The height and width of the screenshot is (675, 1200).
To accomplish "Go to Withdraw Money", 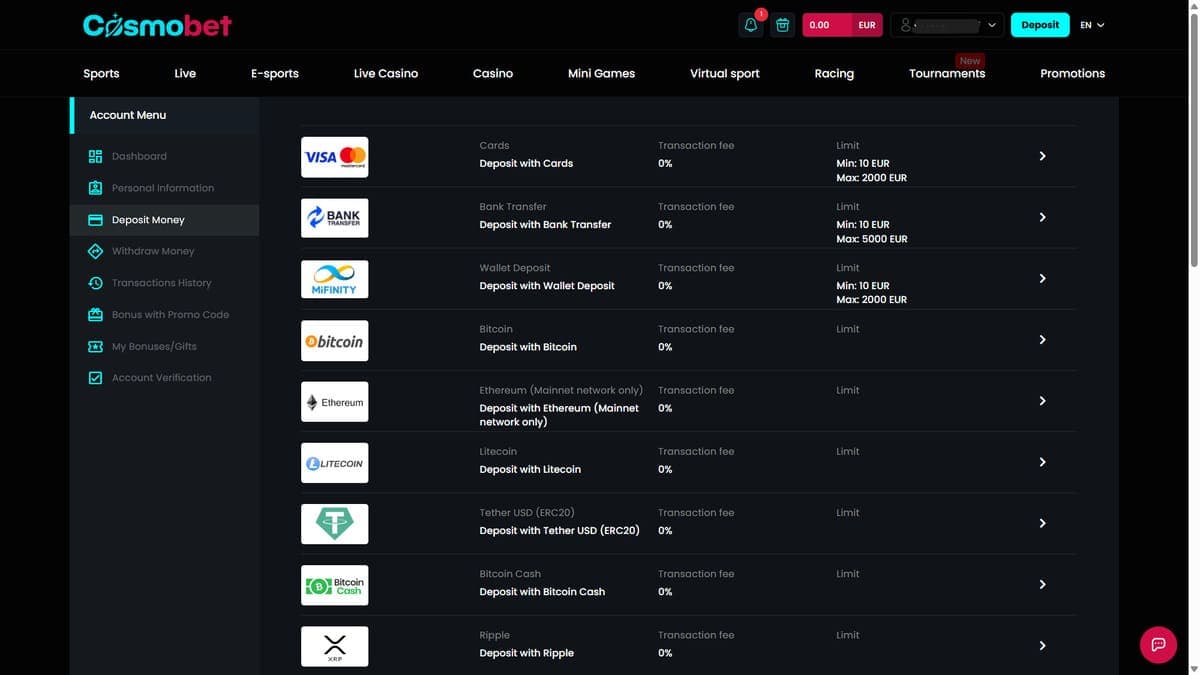I will [x=153, y=251].
